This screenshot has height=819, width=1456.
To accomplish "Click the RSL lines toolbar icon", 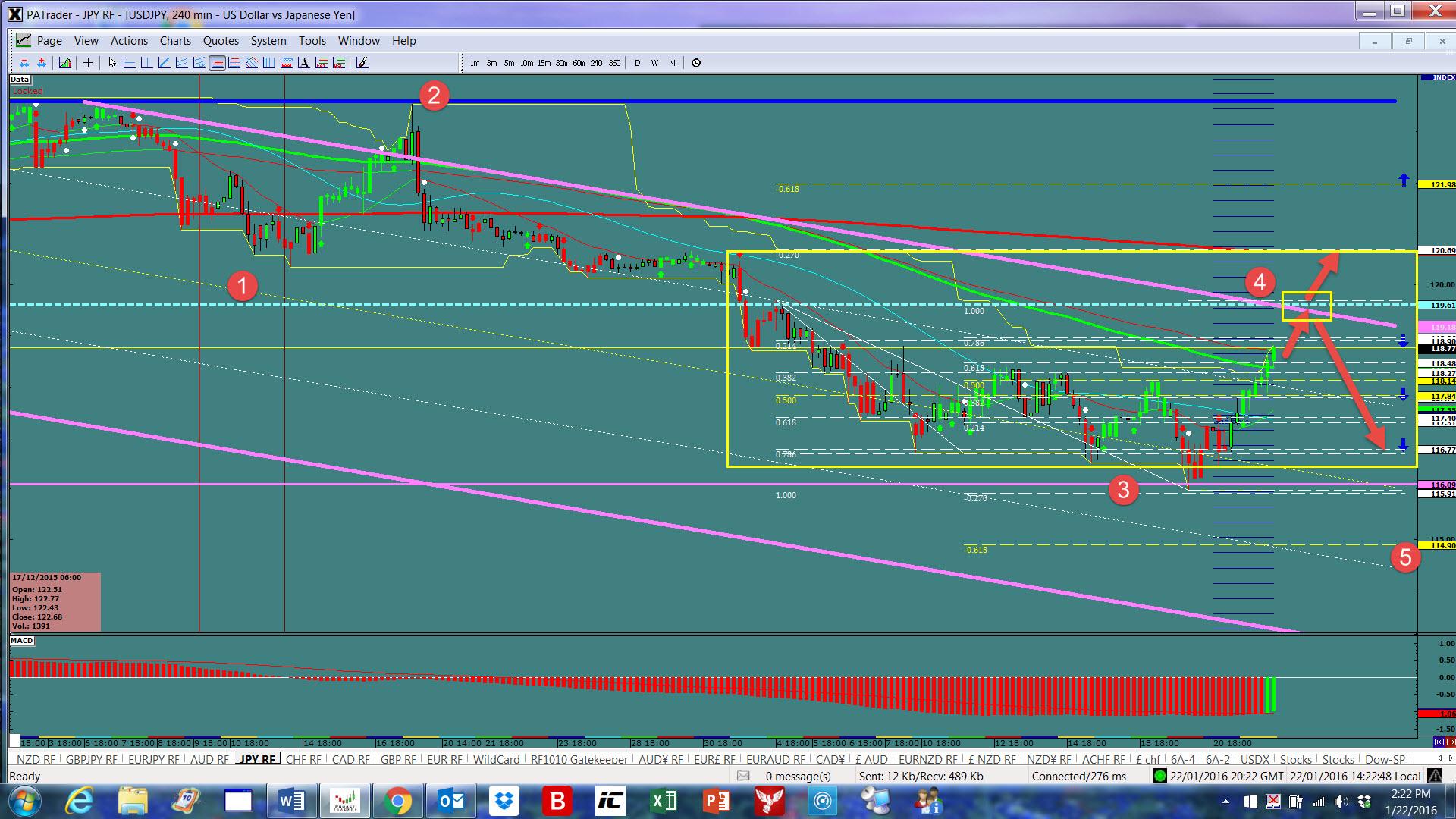I will point(339,63).
